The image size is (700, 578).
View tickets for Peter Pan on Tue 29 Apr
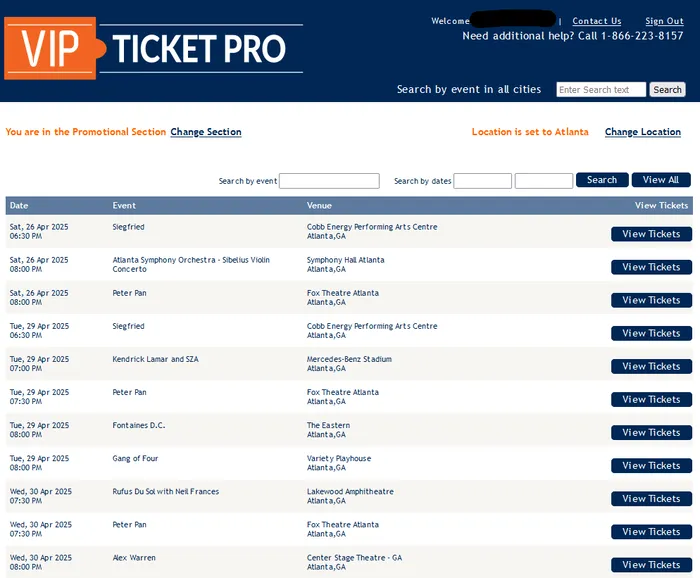[651, 399]
